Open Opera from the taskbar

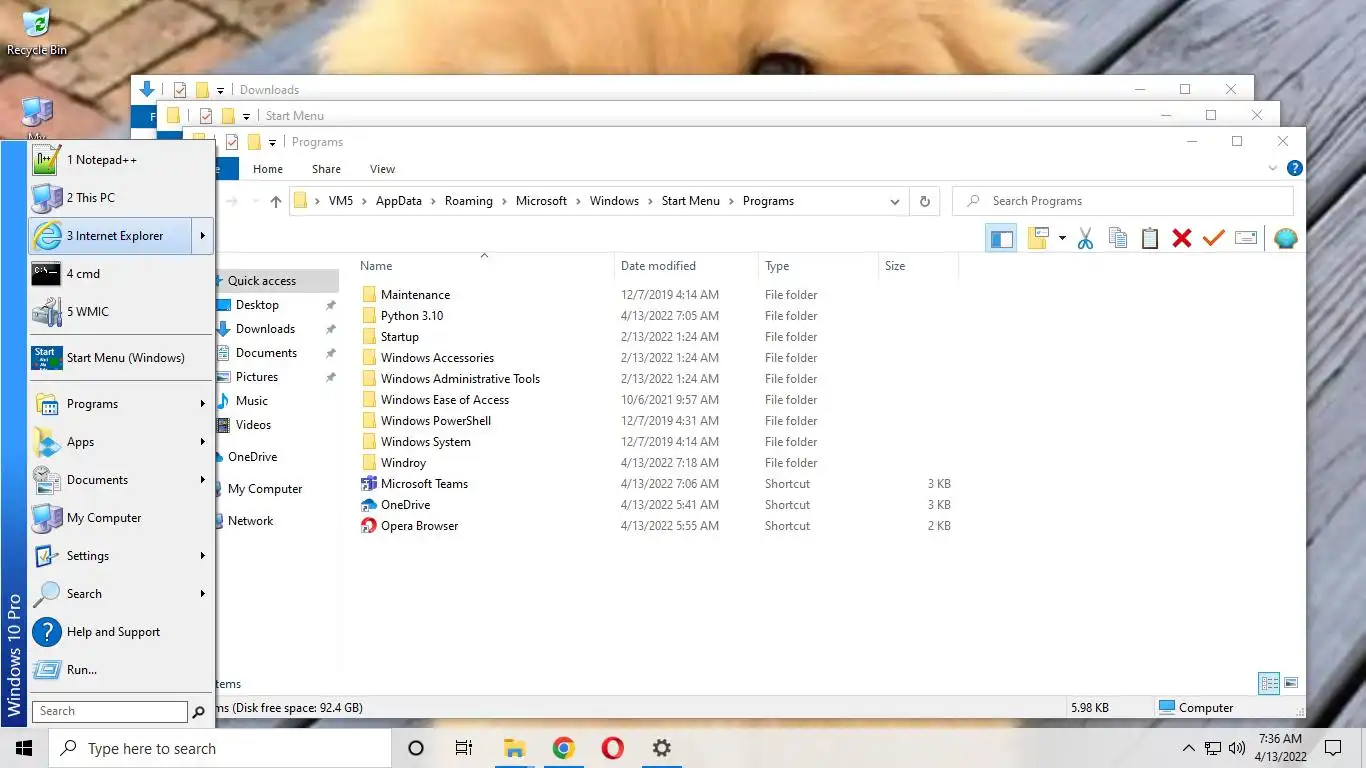[613, 748]
